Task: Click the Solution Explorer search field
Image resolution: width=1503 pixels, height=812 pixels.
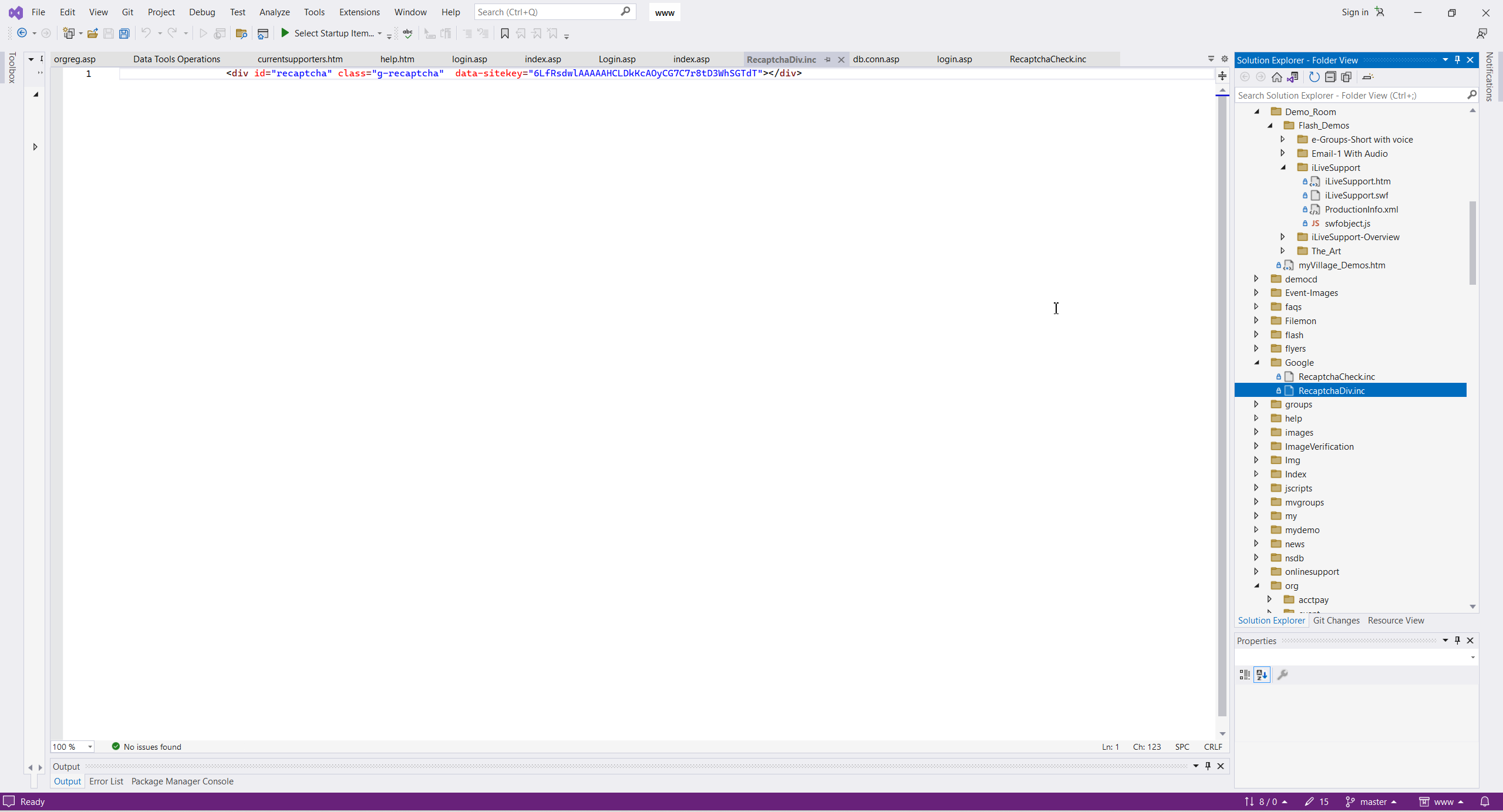Action: click(x=1350, y=95)
